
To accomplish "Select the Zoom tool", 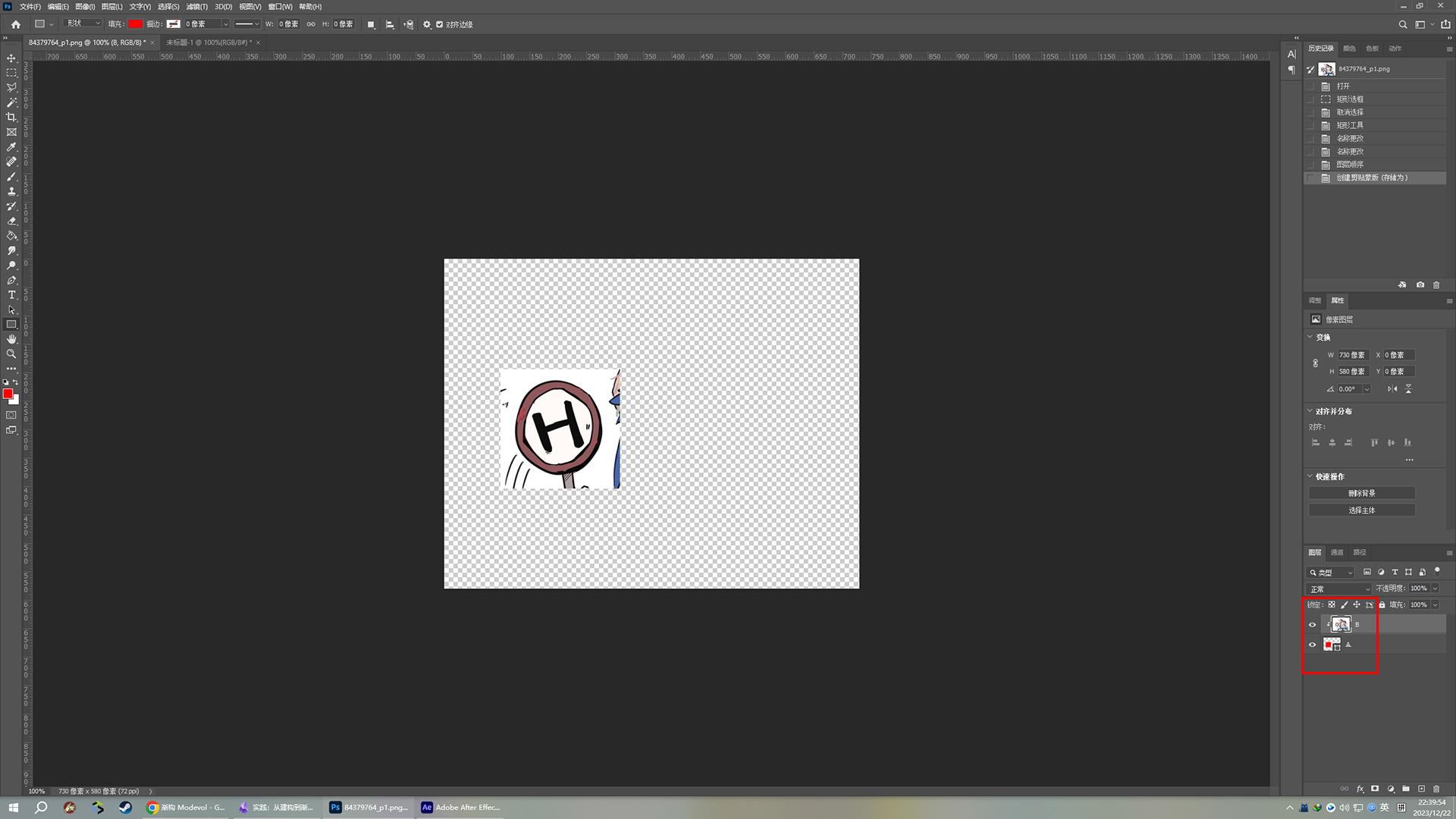I will point(11,354).
